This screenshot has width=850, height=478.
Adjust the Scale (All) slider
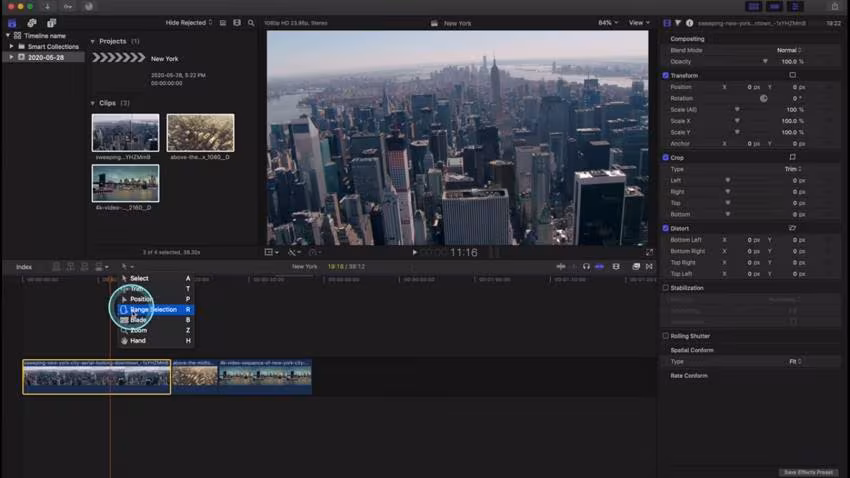point(737,109)
